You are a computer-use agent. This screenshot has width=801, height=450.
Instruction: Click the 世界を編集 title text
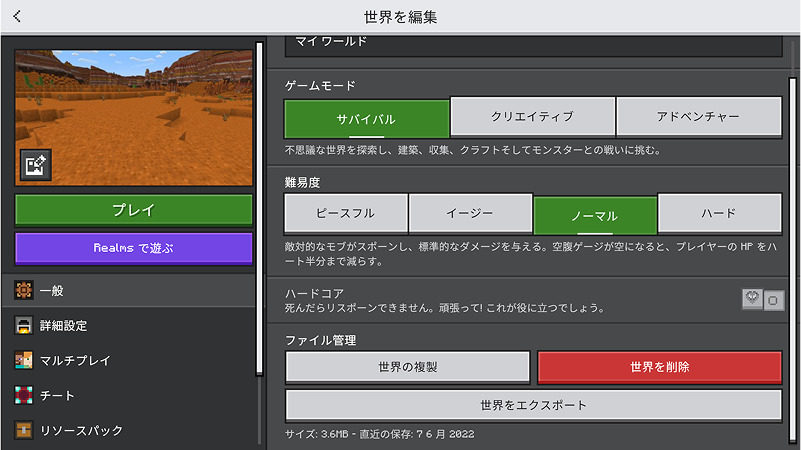[x=400, y=17]
